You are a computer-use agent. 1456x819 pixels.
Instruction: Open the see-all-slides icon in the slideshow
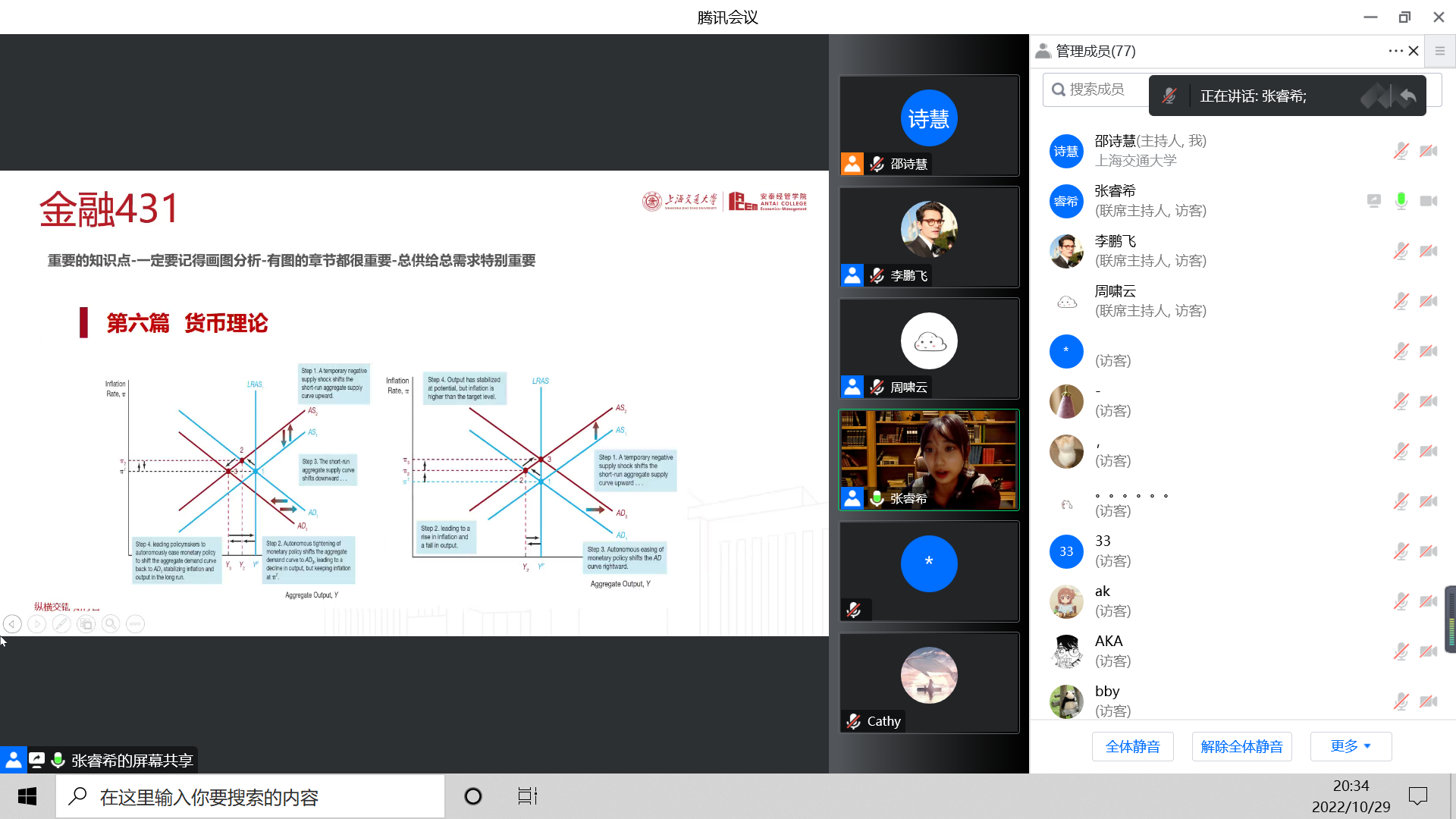[86, 624]
